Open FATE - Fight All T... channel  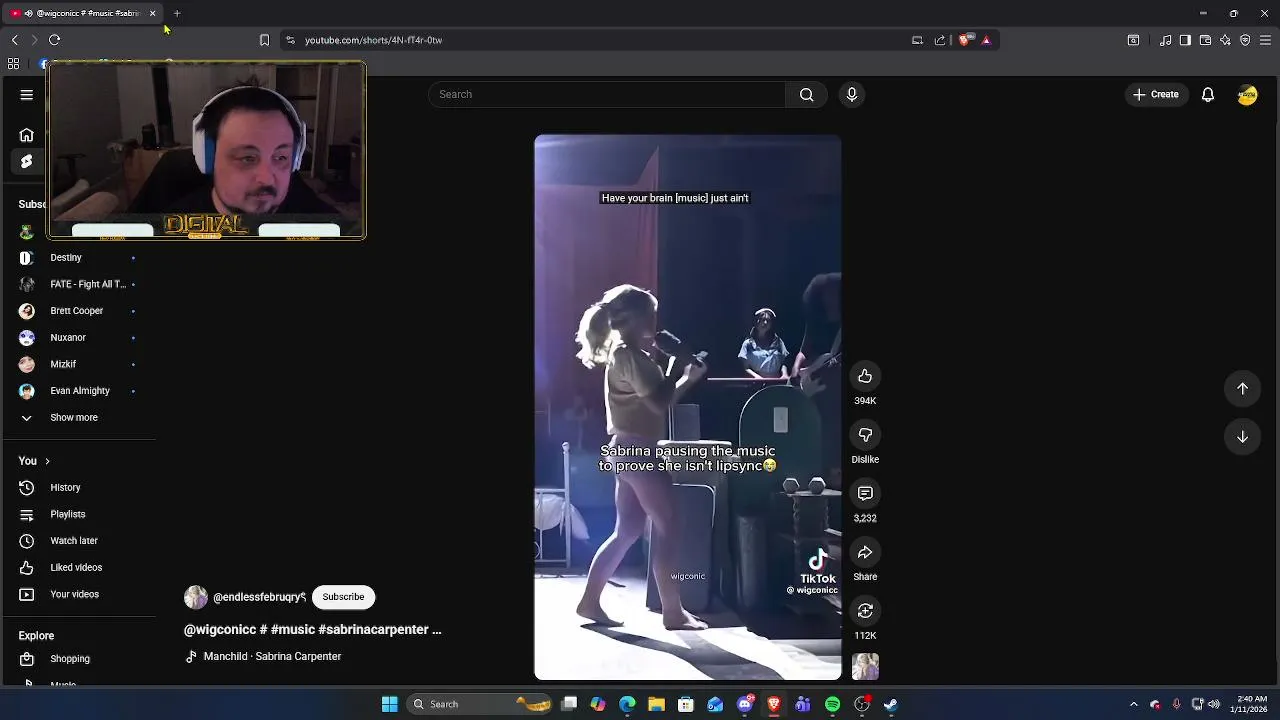[x=88, y=284]
